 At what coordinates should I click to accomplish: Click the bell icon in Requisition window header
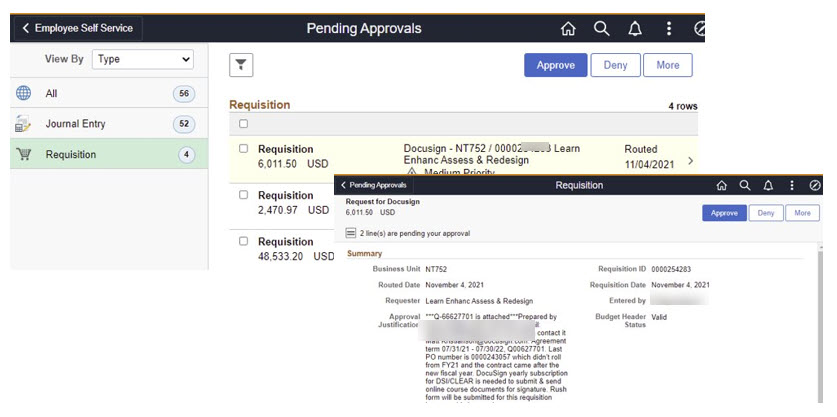[x=768, y=185]
